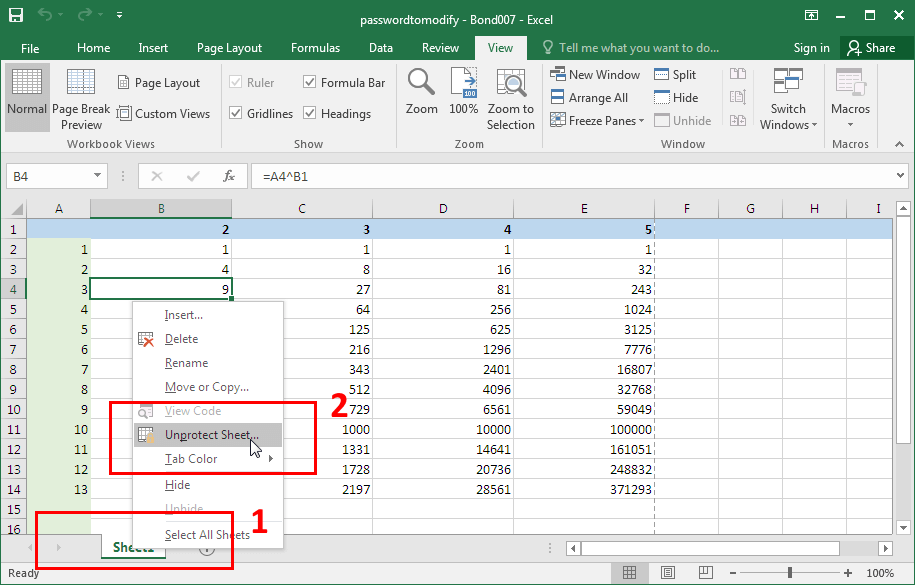The image size is (915, 585).
Task: Open Custom Views dialog
Action: coord(163,113)
